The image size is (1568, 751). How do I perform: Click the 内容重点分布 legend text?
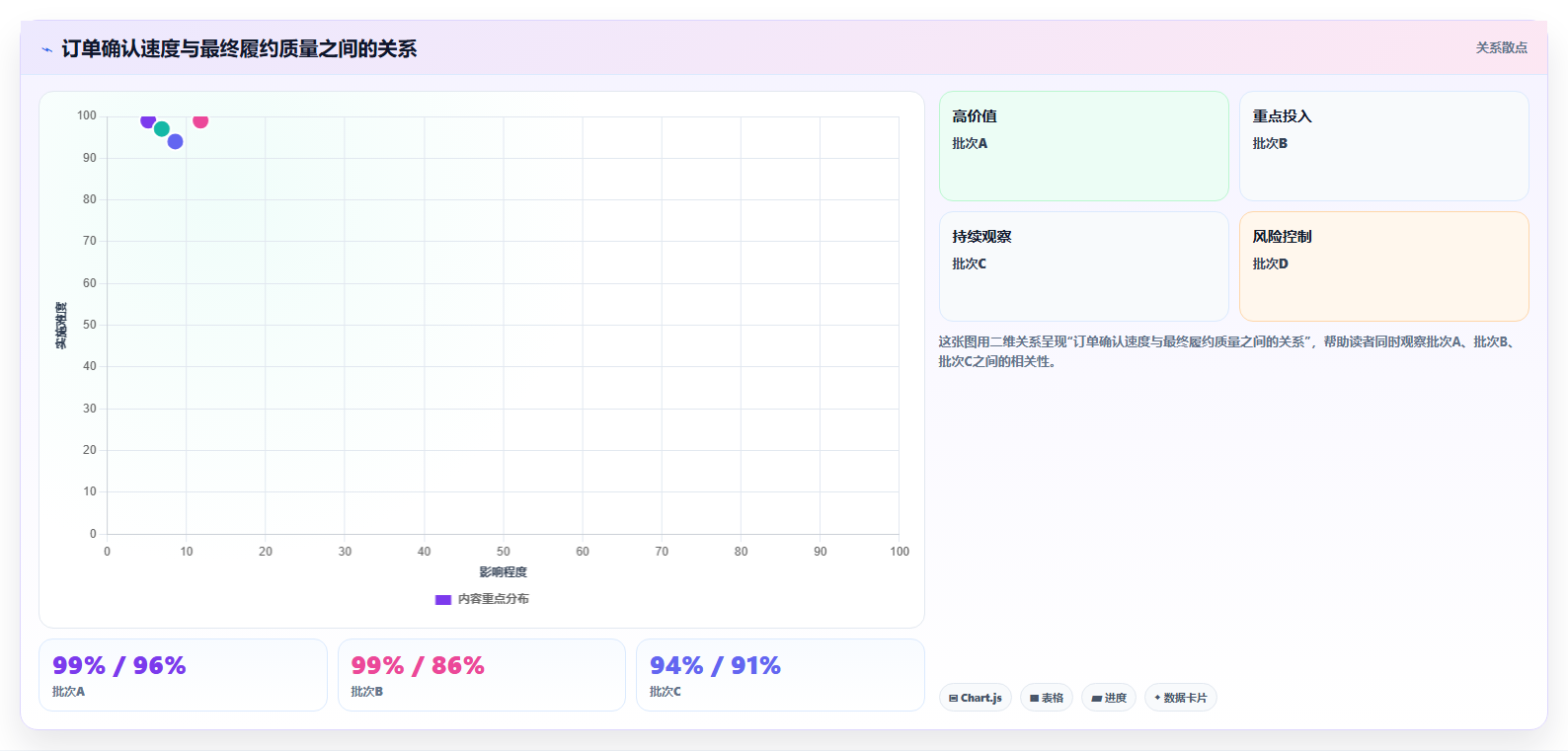pos(494,599)
